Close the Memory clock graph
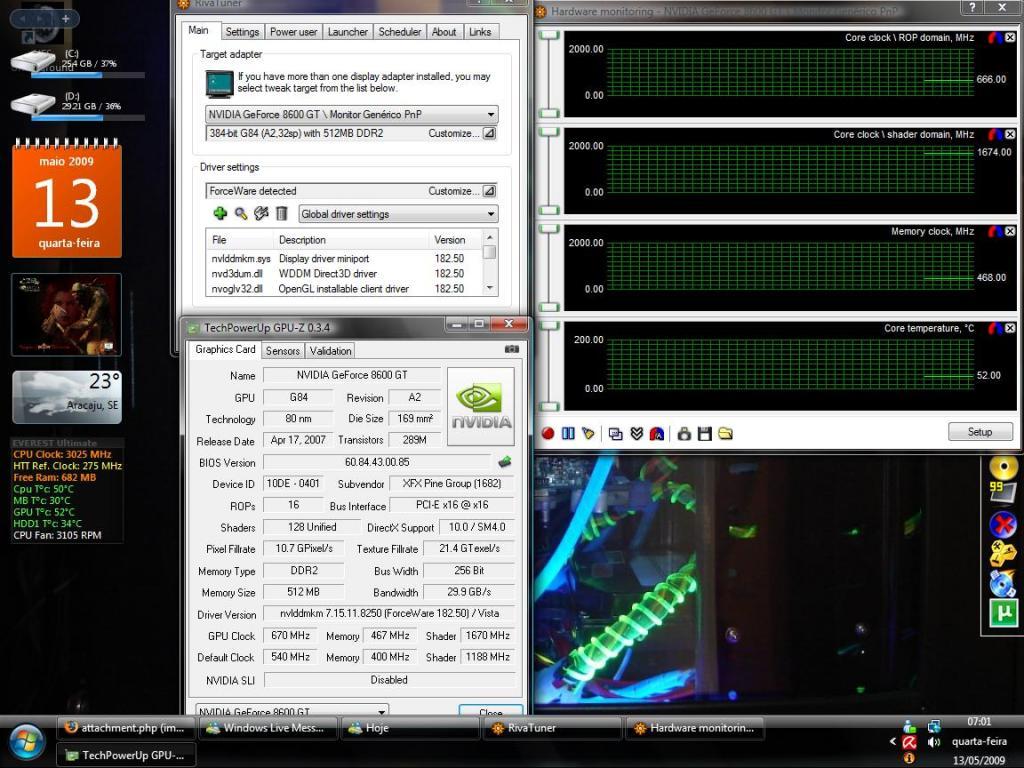The image size is (1024, 768). (1010, 231)
